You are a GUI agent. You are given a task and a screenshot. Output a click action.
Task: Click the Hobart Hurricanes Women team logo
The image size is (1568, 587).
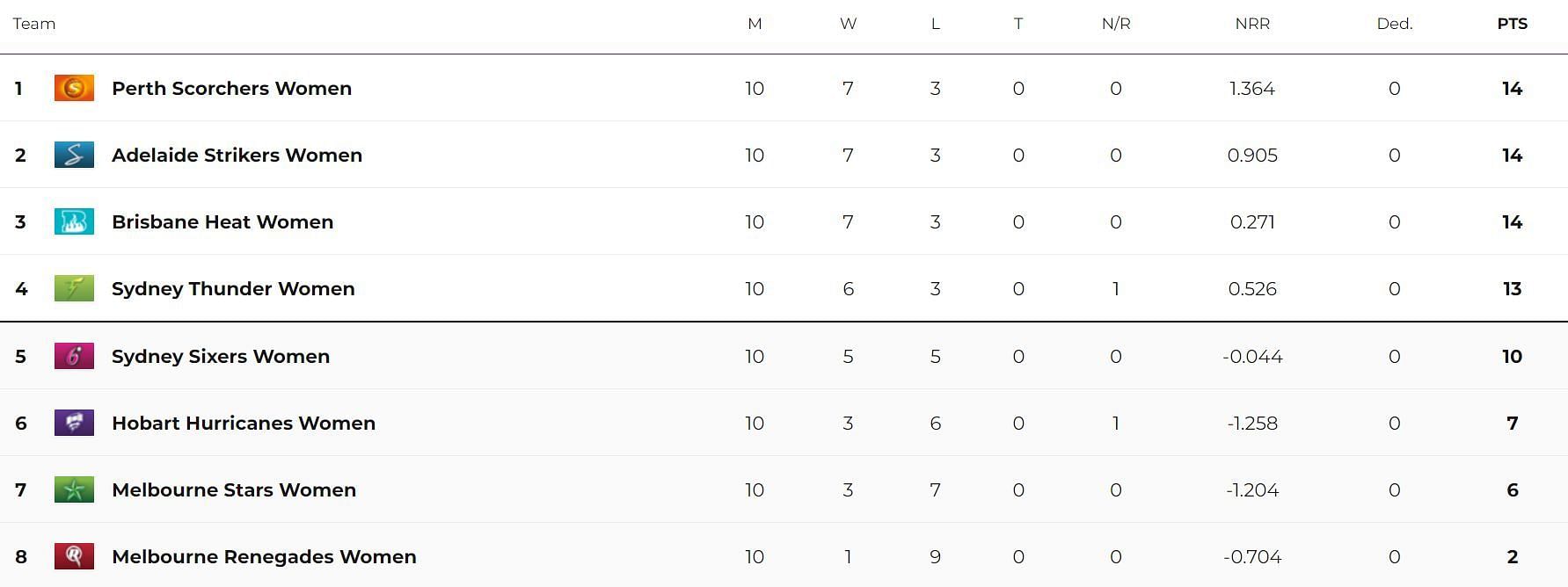click(74, 423)
